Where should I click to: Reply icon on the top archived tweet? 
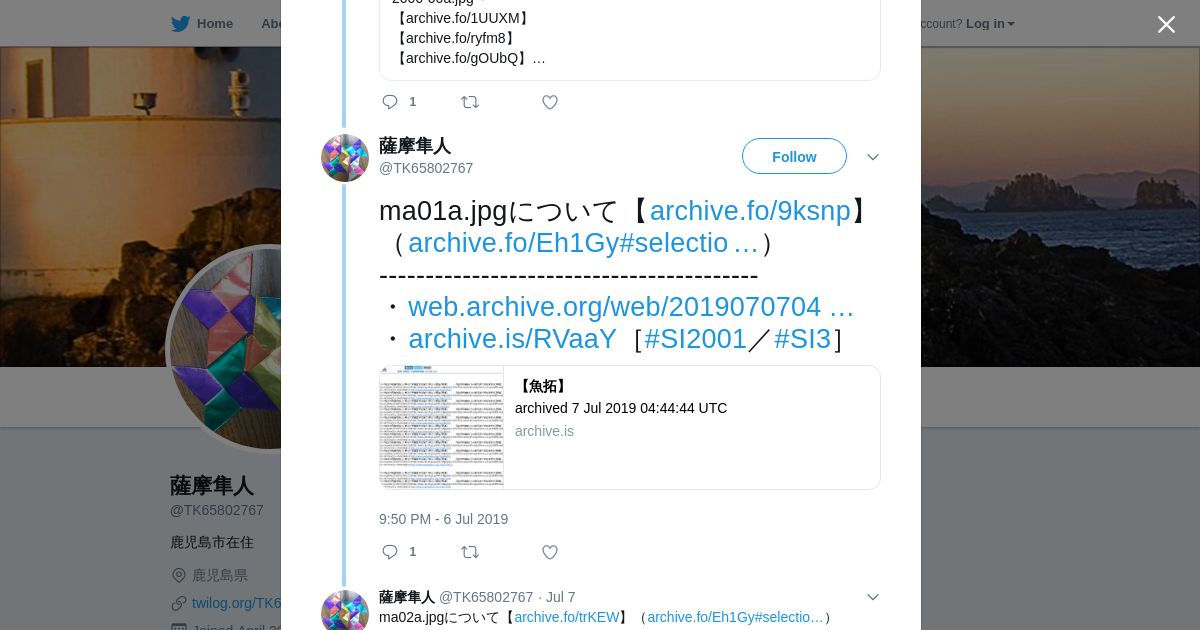click(390, 102)
